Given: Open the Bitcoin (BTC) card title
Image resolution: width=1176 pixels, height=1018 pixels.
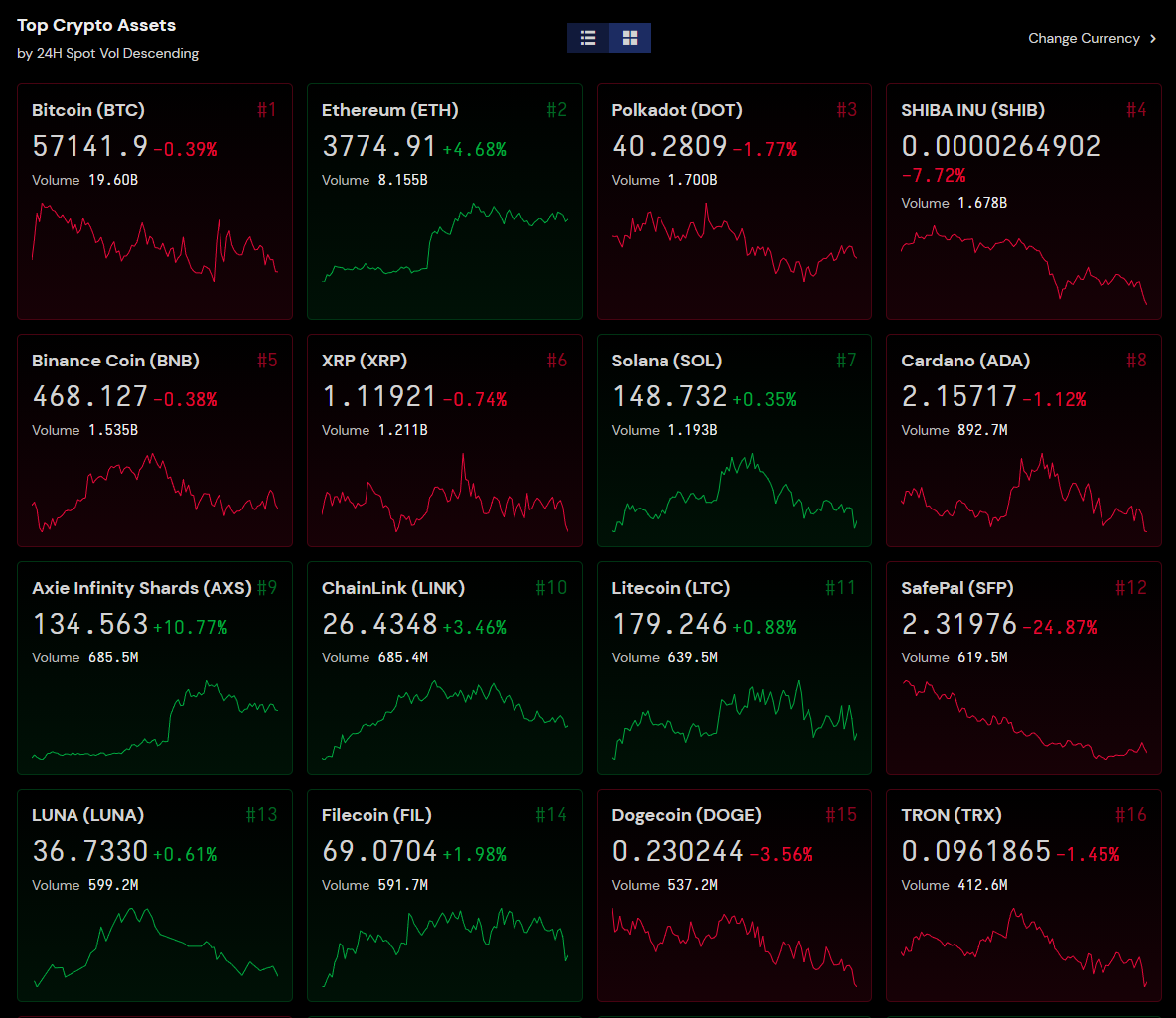Looking at the screenshot, I should [88, 110].
